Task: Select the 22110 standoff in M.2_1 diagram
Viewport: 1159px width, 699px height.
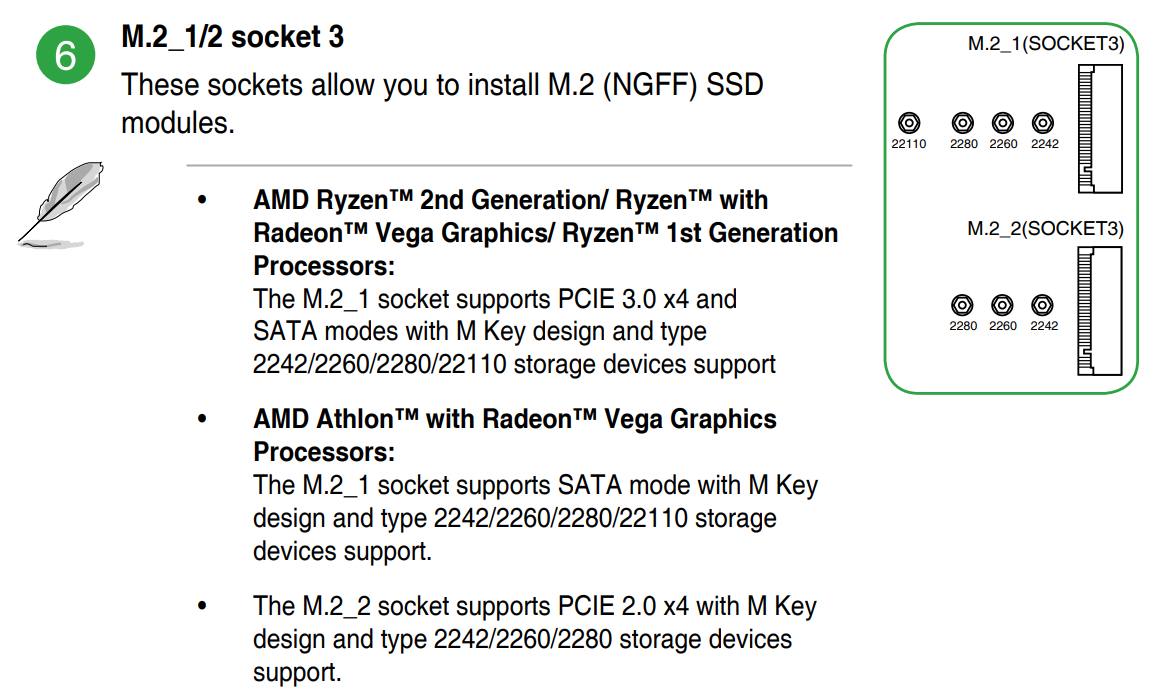Action: coord(908,123)
